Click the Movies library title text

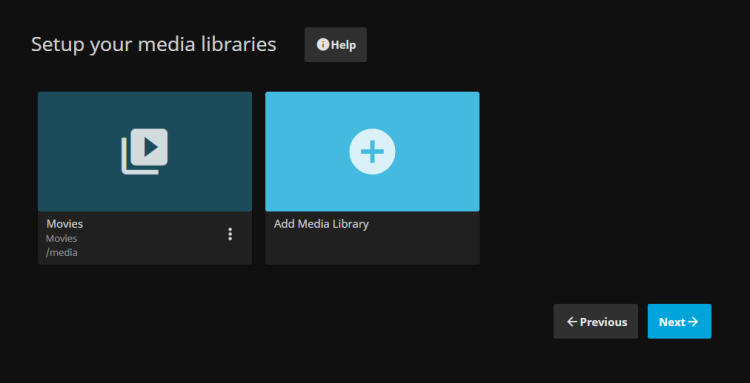pos(65,224)
